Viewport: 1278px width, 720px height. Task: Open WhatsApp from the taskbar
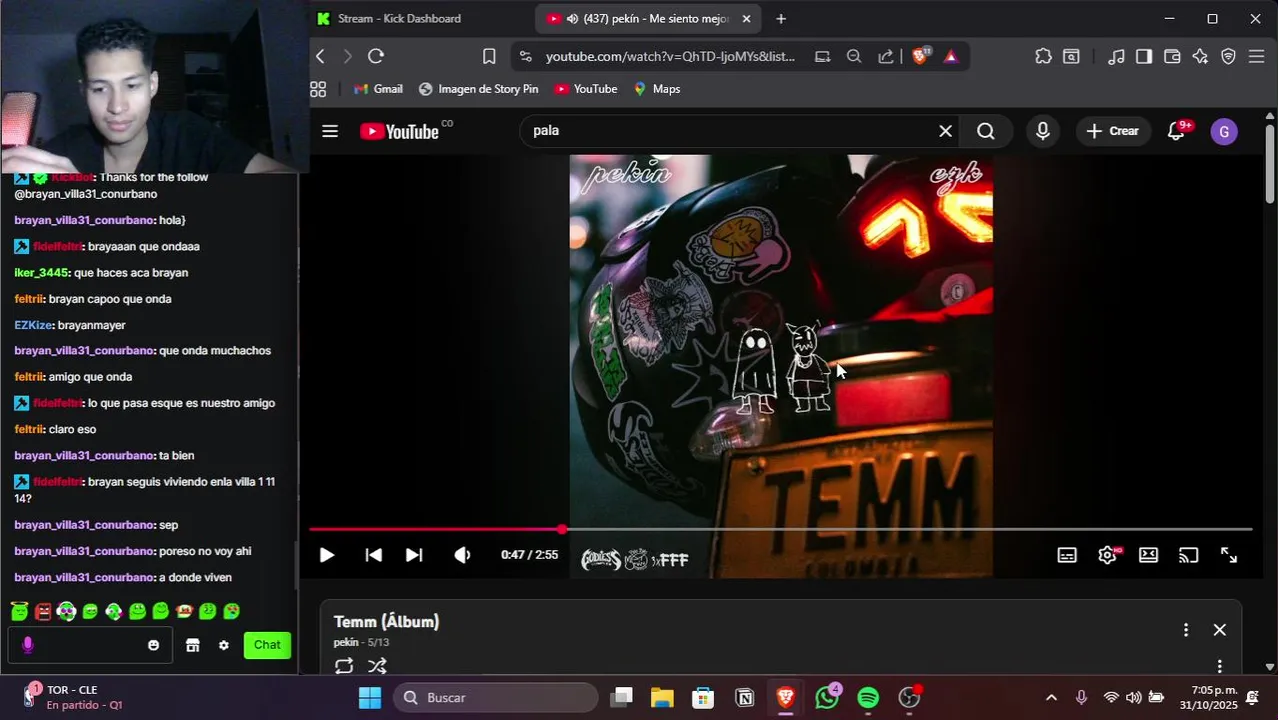tap(827, 698)
